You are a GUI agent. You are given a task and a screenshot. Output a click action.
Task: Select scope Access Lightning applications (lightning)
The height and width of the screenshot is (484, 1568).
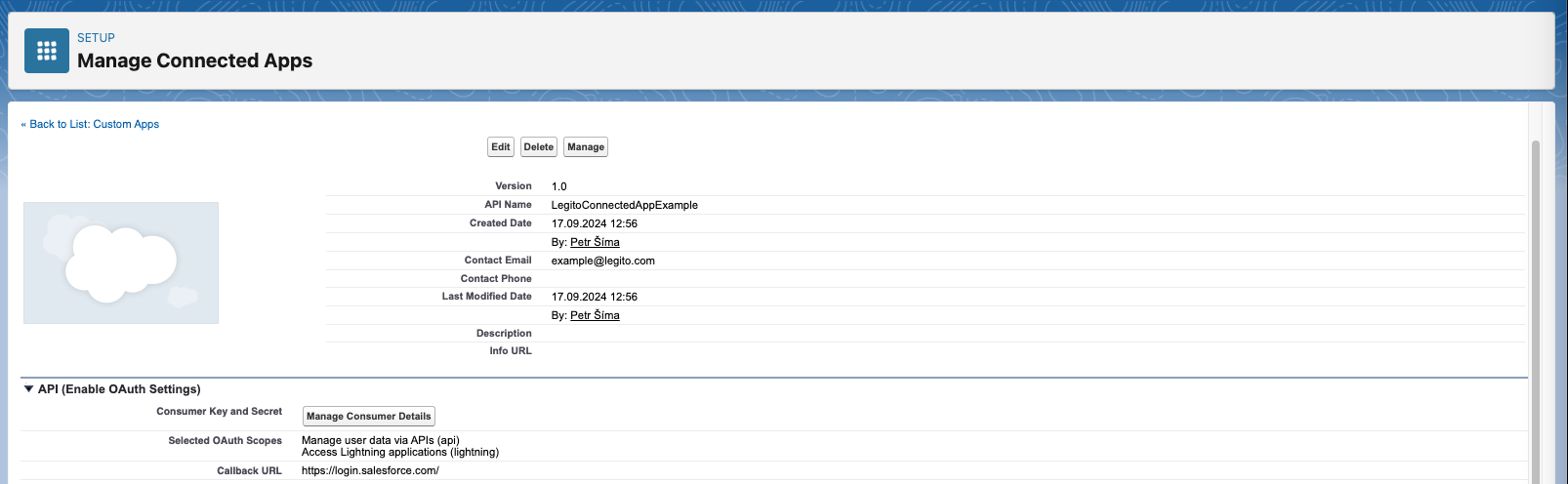pyautogui.click(x=400, y=452)
